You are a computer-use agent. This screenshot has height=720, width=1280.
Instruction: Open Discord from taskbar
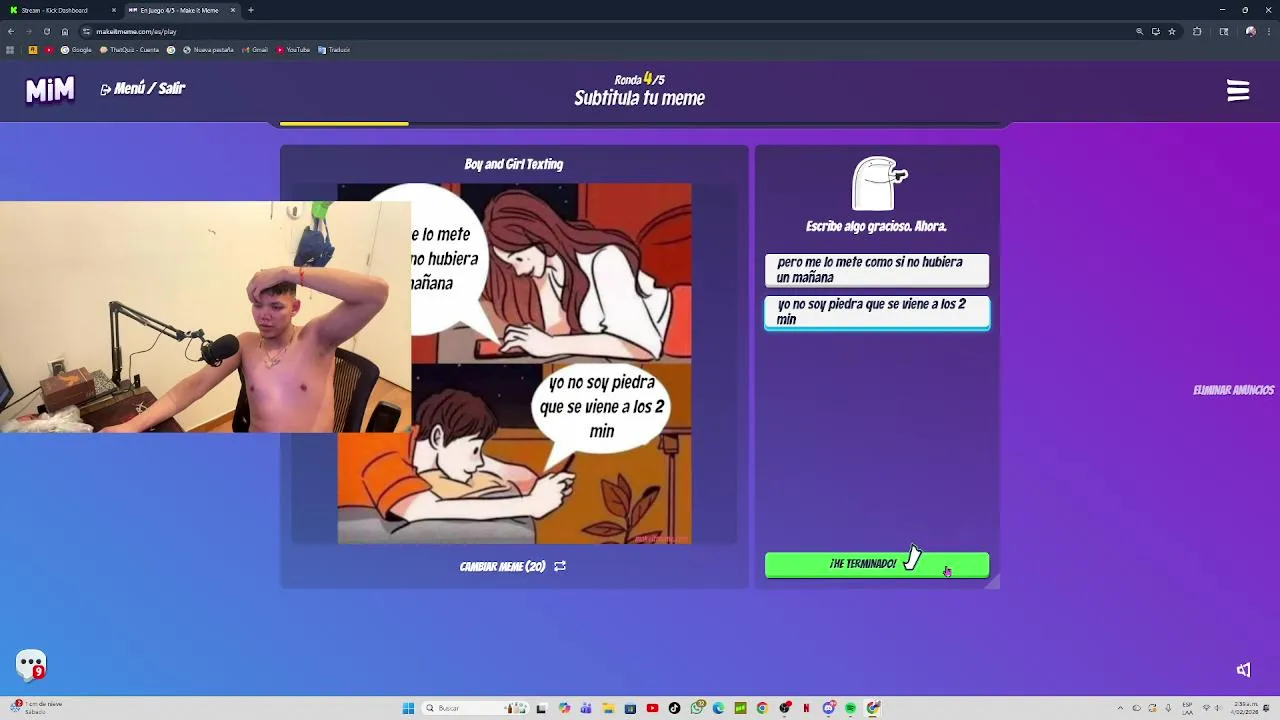pyautogui.click(x=829, y=708)
